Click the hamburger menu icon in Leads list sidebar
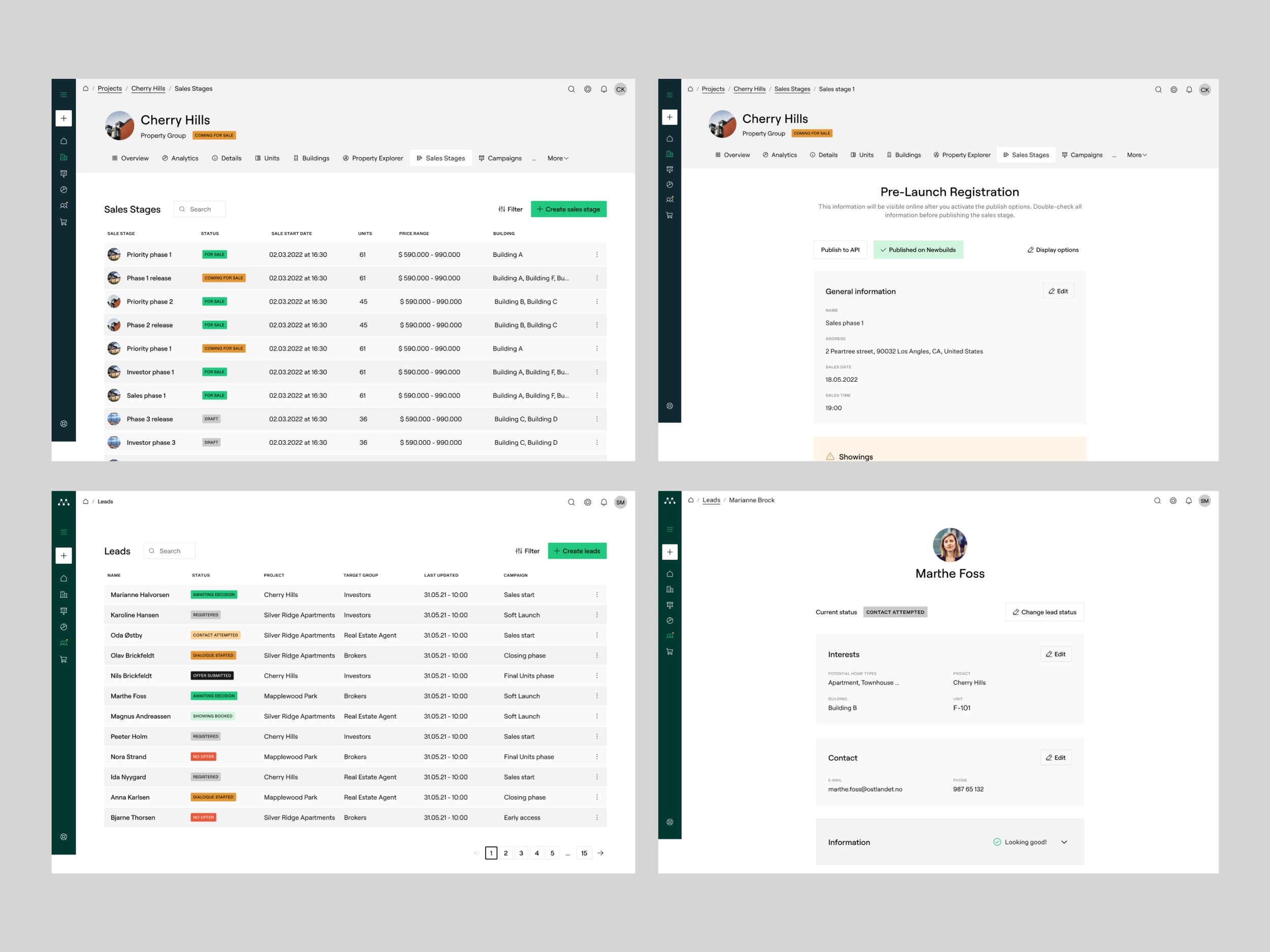The image size is (1270, 952). tap(63, 532)
